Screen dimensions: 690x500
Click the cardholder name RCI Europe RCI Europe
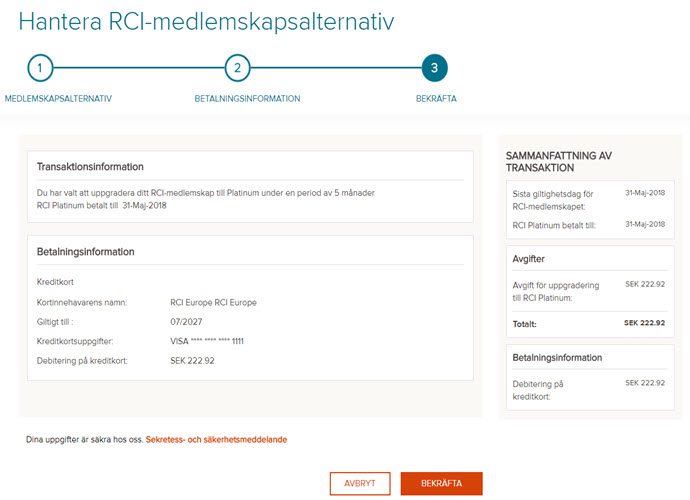click(x=213, y=302)
